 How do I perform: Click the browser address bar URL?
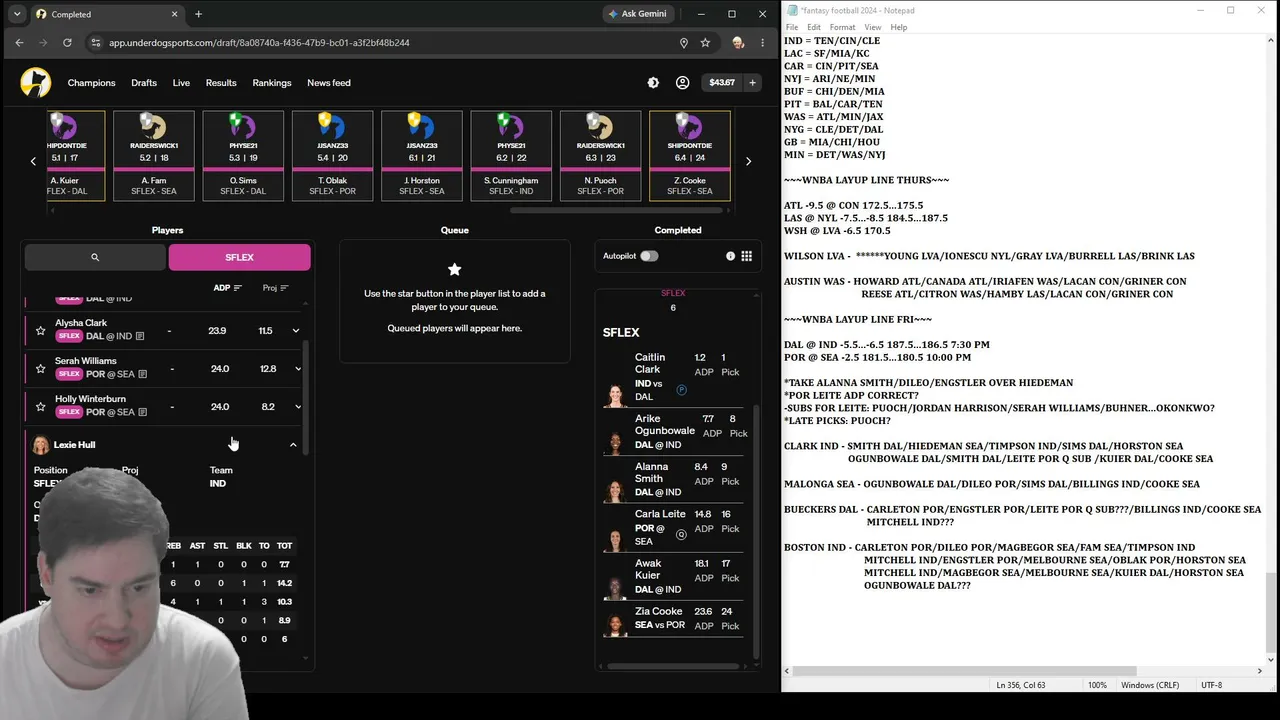(x=259, y=43)
